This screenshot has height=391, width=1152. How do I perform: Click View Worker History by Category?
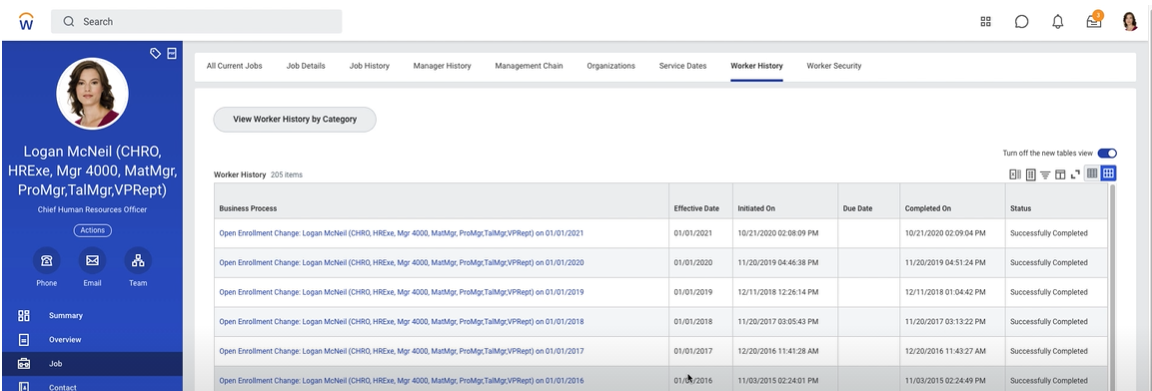coord(295,119)
